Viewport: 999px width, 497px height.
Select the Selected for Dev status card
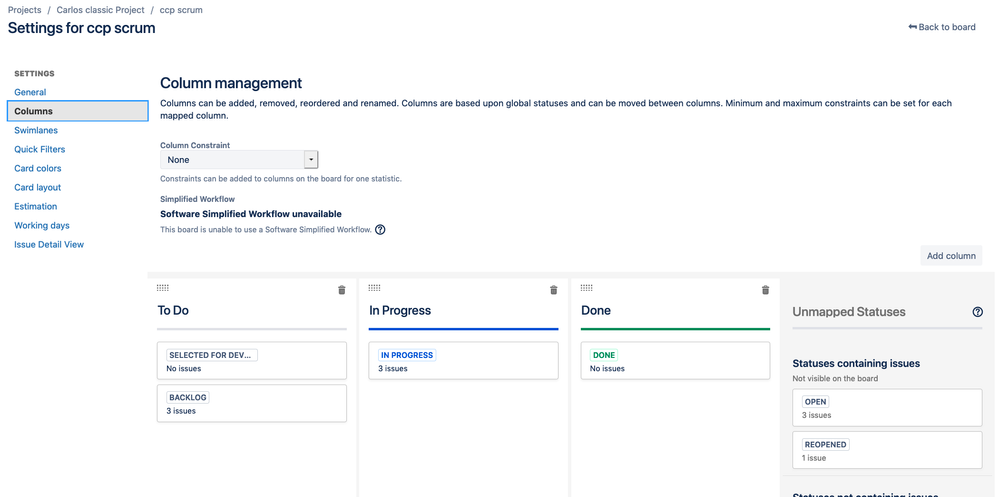pyautogui.click(x=252, y=361)
